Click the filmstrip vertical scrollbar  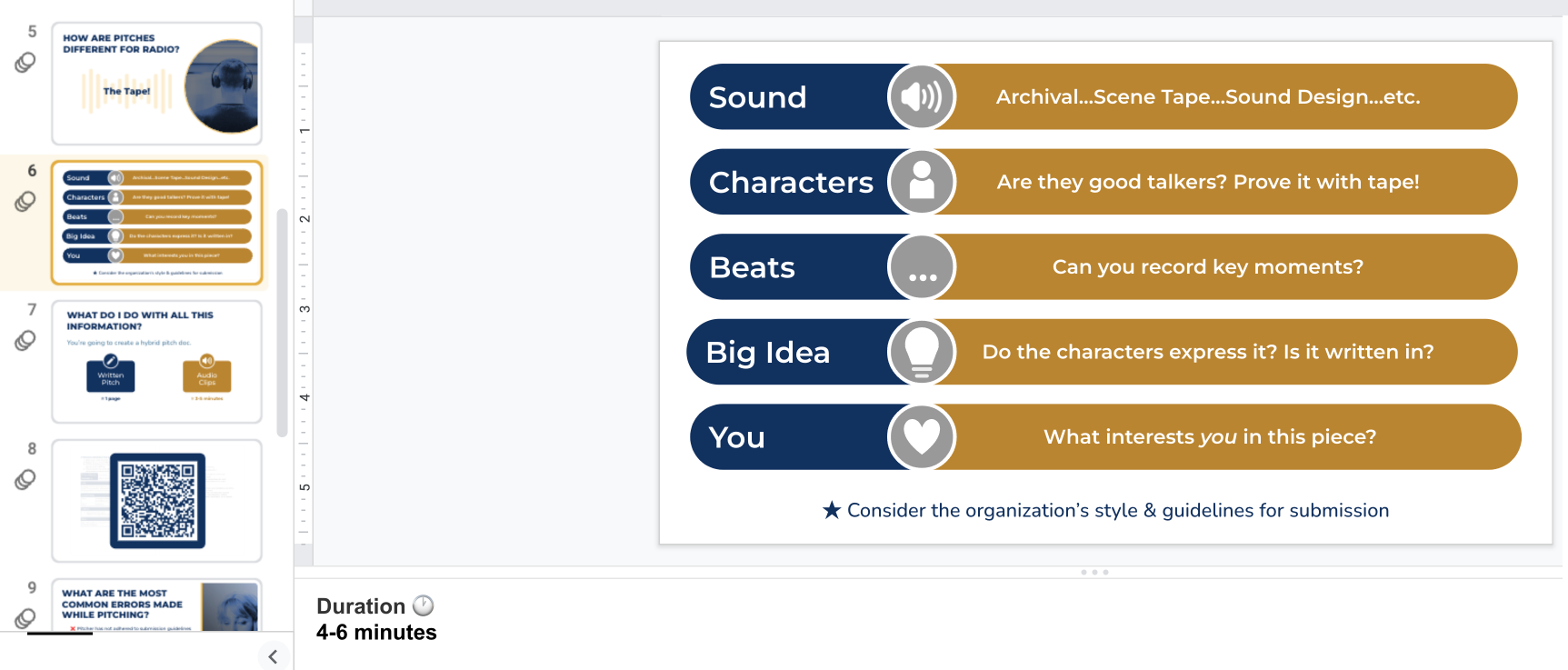(x=282, y=323)
